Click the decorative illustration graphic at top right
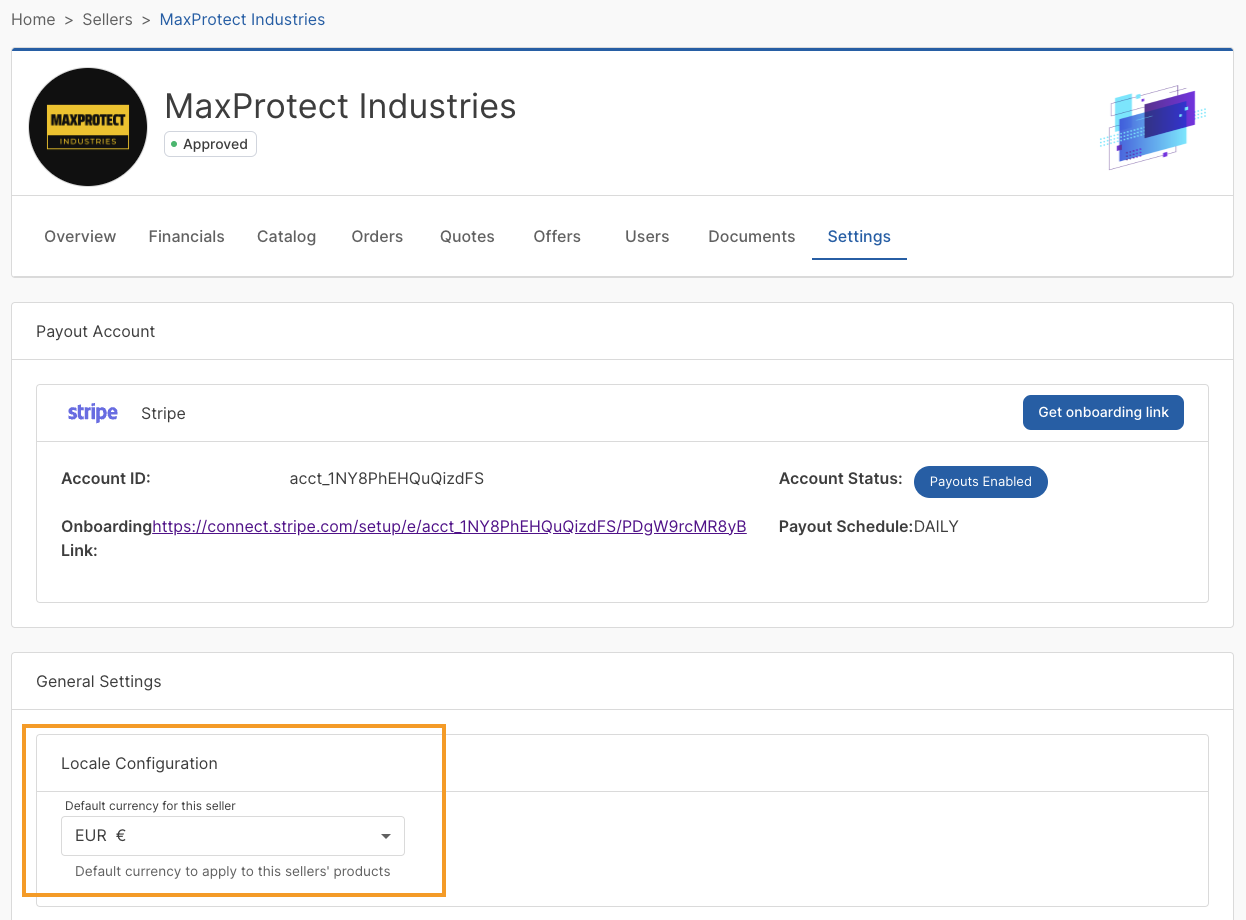1246x920 pixels. [1152, 127]
